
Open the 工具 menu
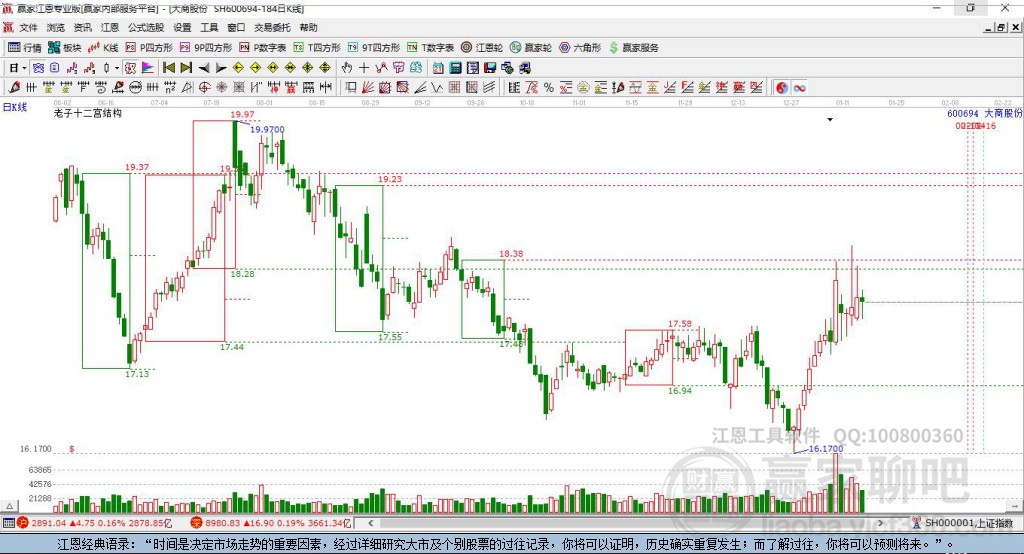(x=209, y=27)
